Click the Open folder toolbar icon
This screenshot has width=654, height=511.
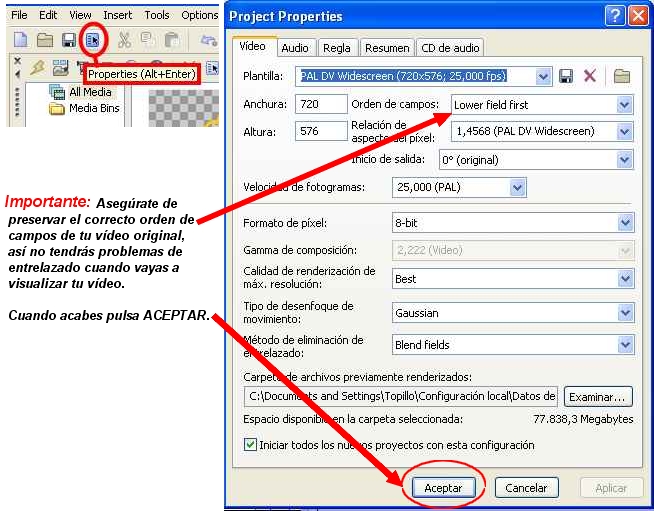coord(45,40)
